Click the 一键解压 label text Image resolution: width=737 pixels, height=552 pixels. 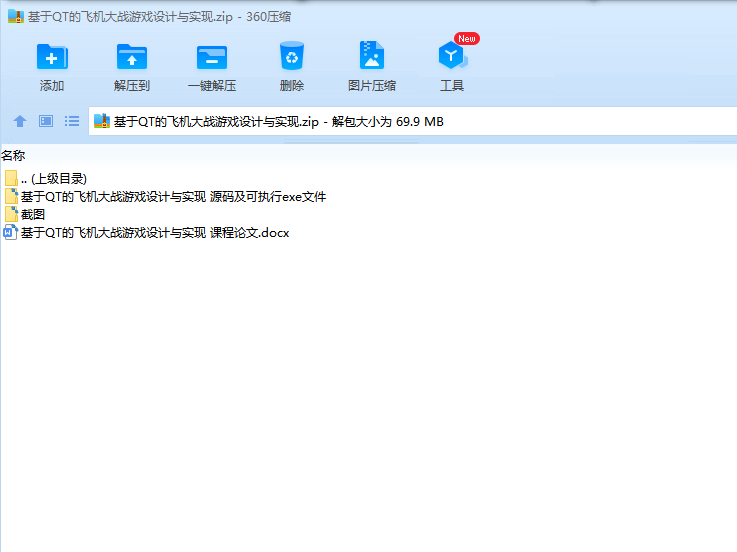[x=212, y=86]
